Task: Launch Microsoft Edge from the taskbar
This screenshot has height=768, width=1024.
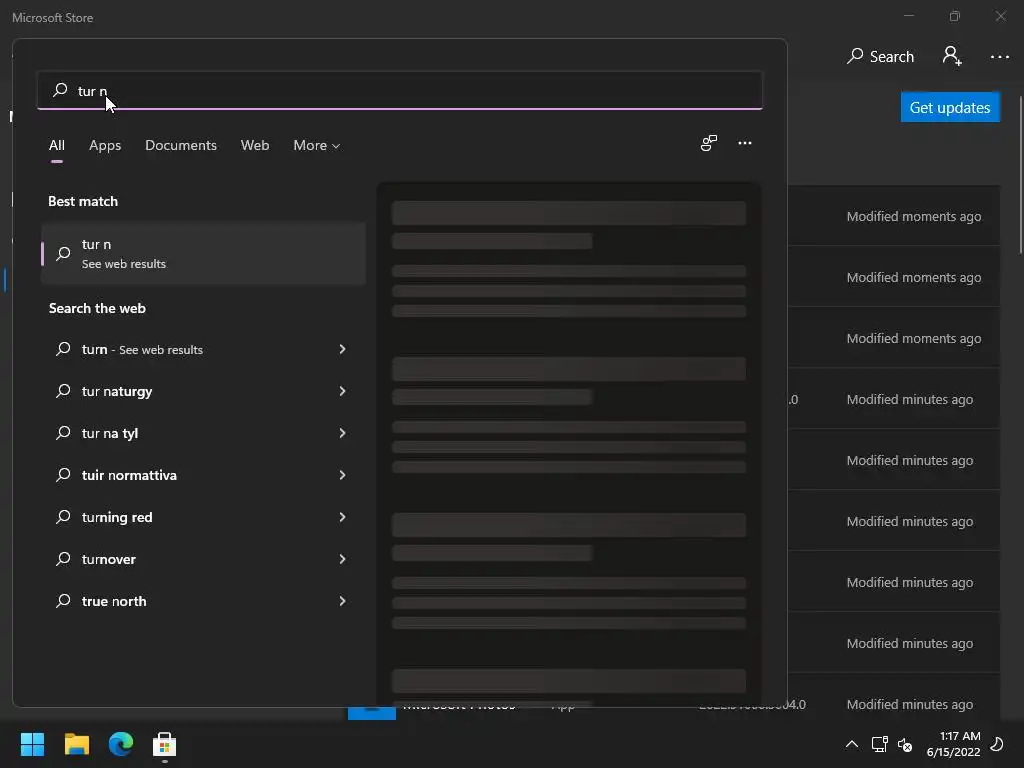Action: (x=121, y=744)
